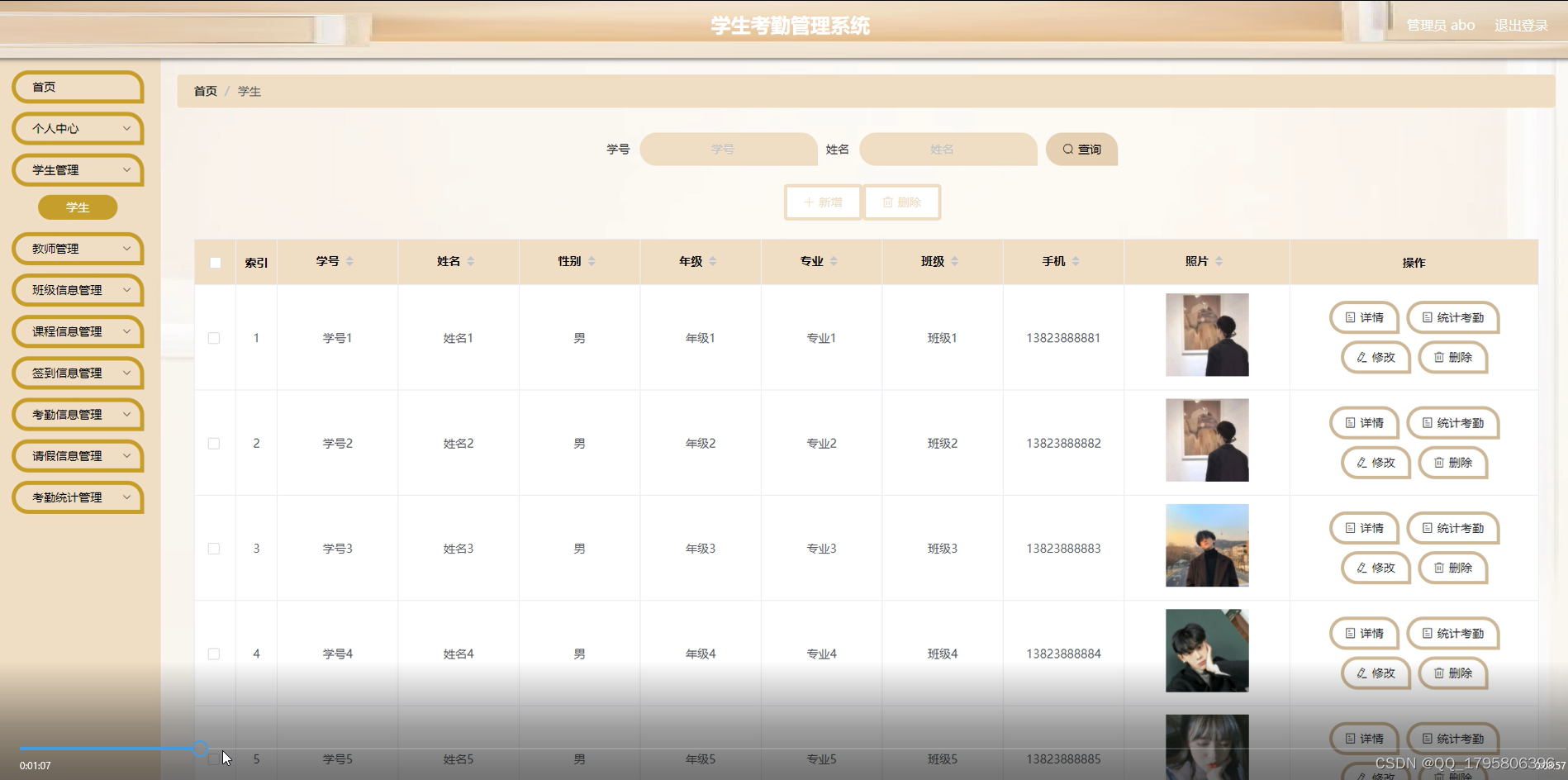Click phone number 13823888881
The height and width of the screenshot is (780, 1568).
tap(1063, 338)
